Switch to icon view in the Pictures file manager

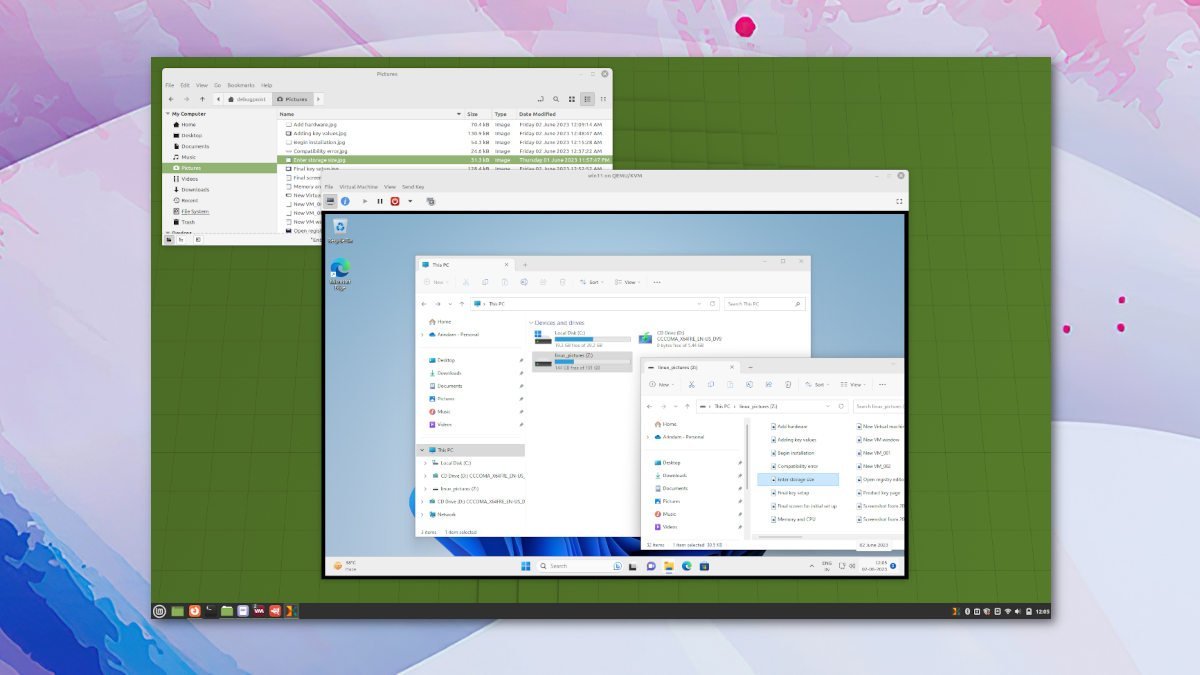[572, 99]
